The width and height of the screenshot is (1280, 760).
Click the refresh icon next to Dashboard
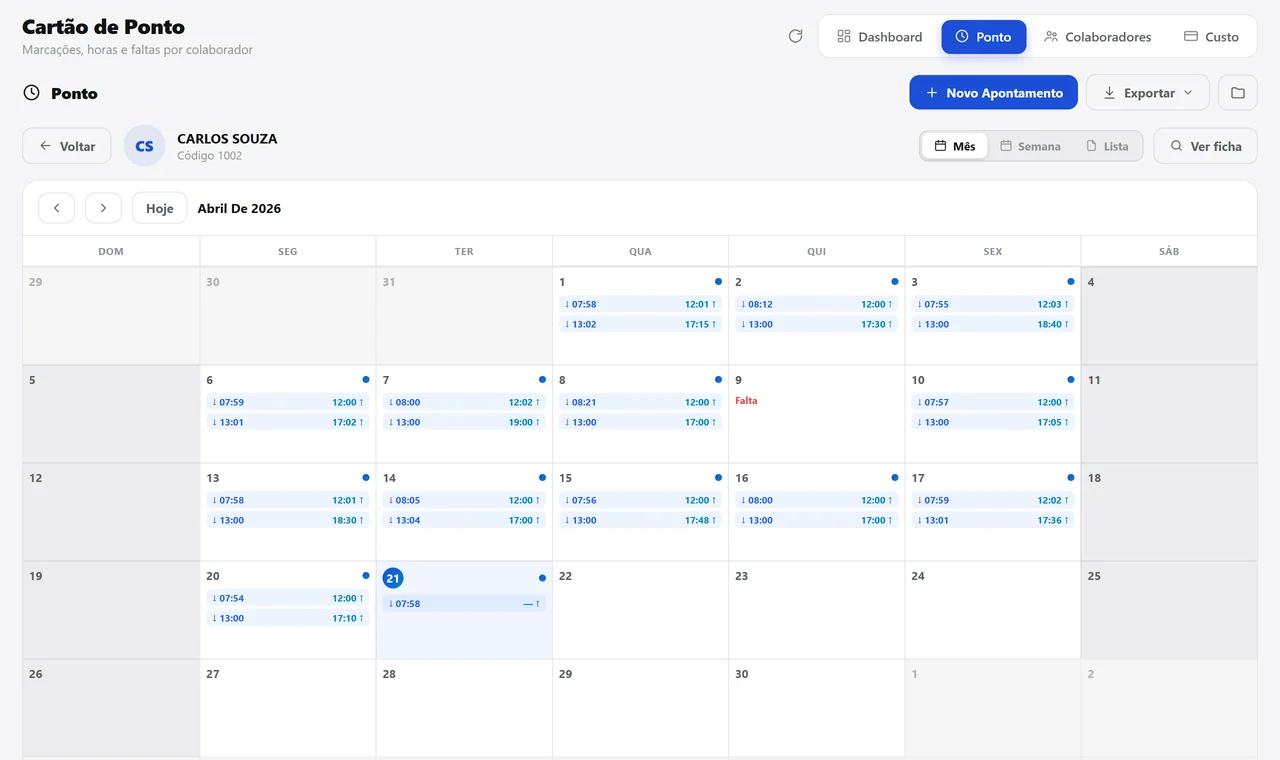tap(795, 36)
